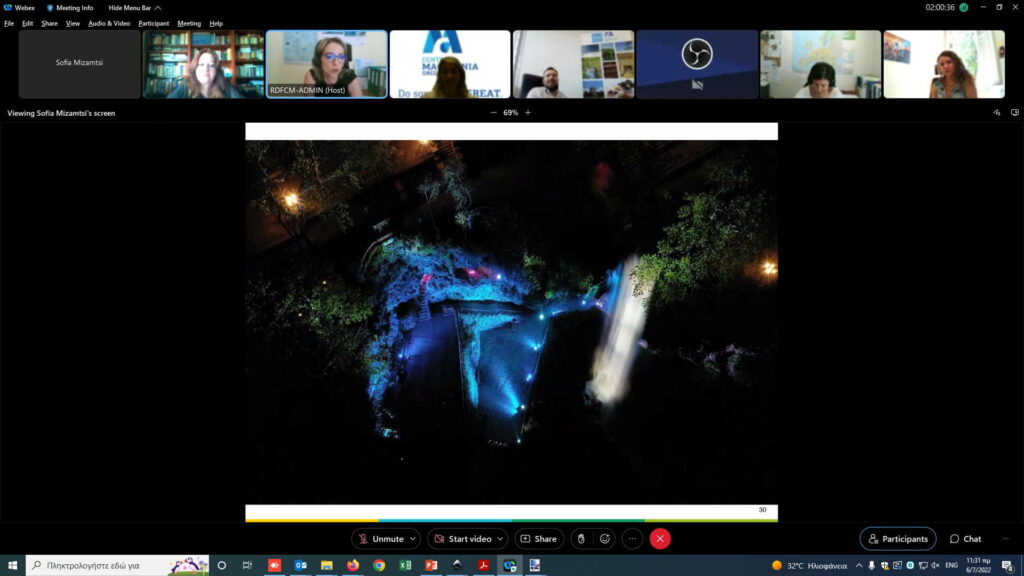The height and width of the screenshot is (576, 1024).
Task: Open the Audio & Video menu
Action: pos(109,23)
